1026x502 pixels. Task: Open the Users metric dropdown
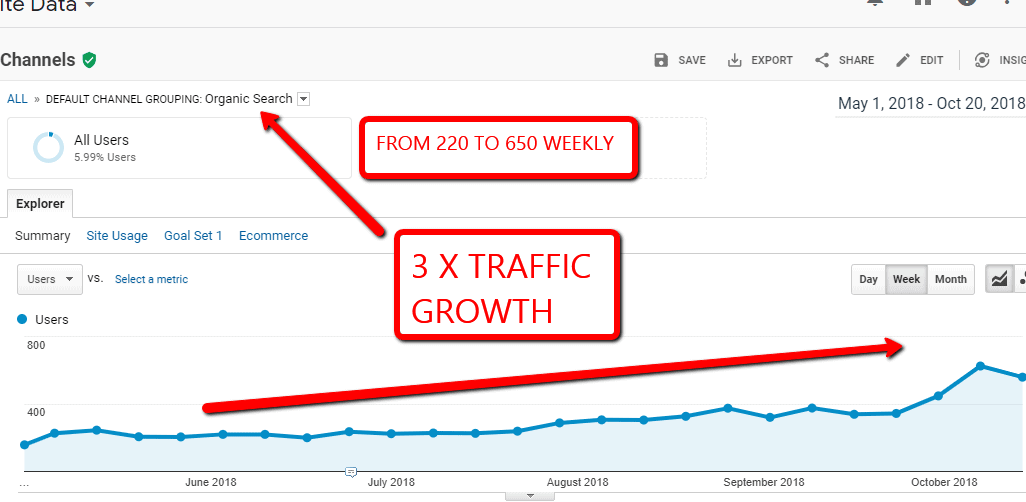click(x=50, y=280)
